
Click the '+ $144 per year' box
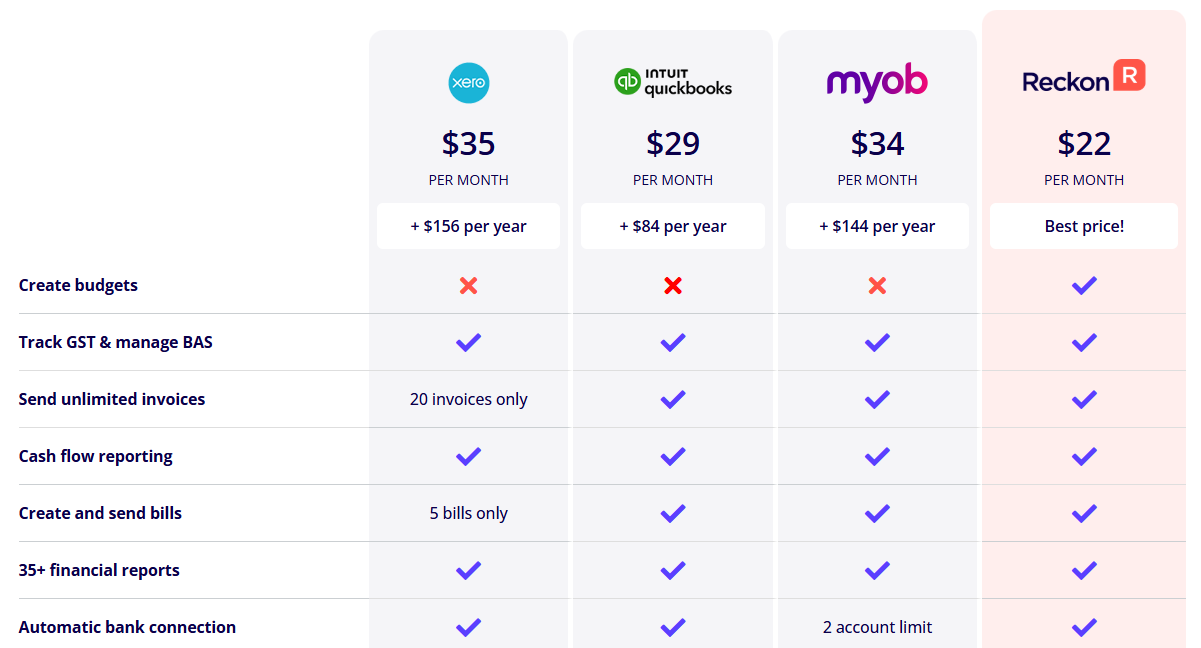point(877,226)
